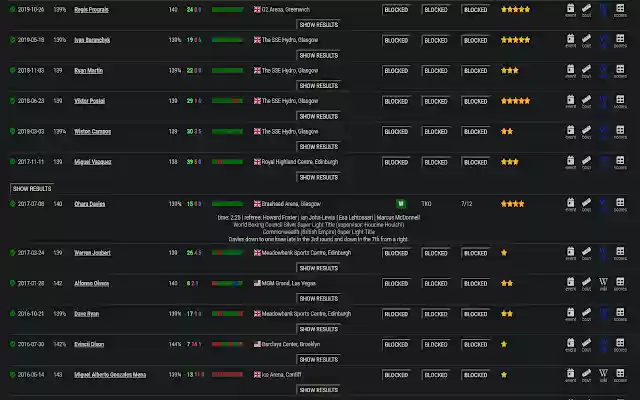Click venue text "Ice Arena, Cardiff"

(x=281, y=375)
